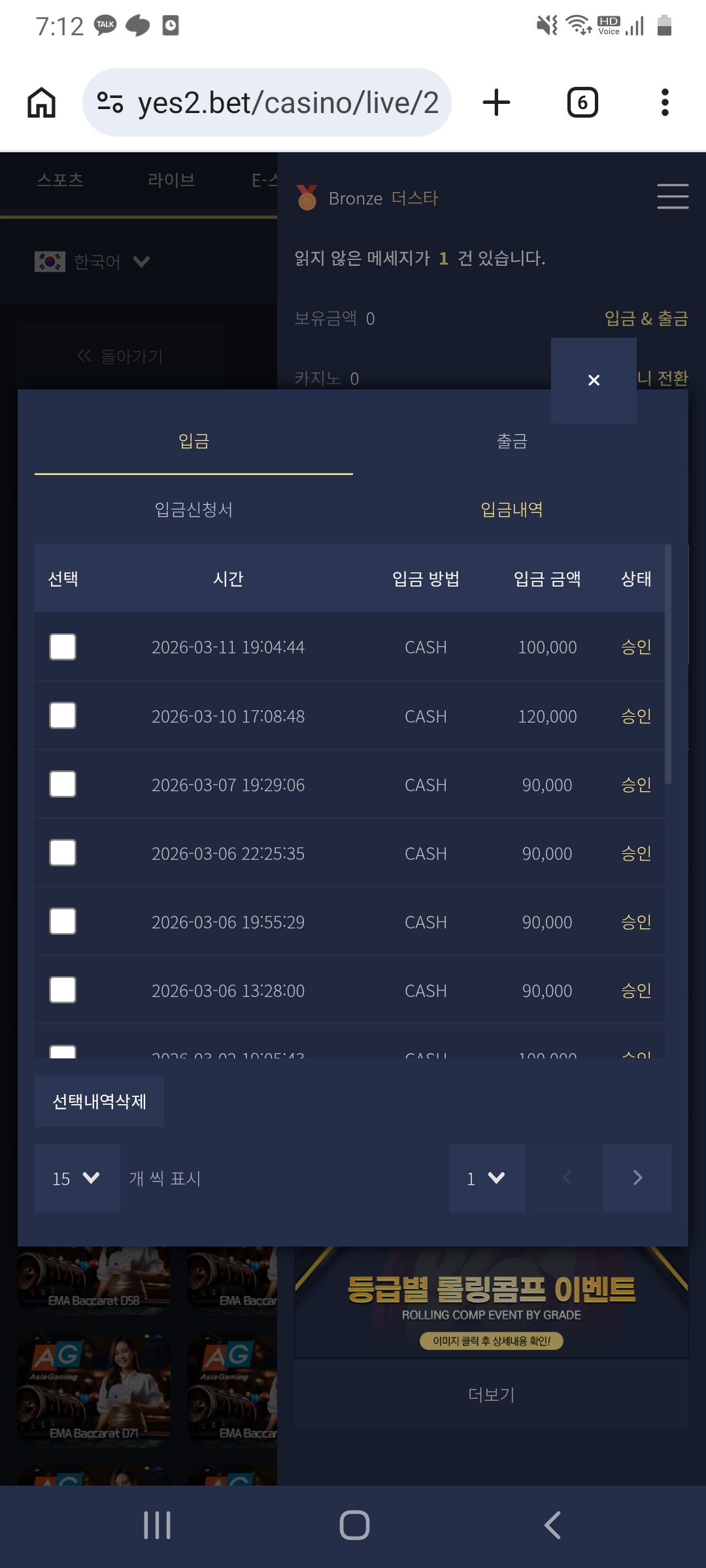This screenshot has height=1568, width=706.
Task: Select the 2026-03-07 19:29:06 row checkbox
Action: (63, 784)
